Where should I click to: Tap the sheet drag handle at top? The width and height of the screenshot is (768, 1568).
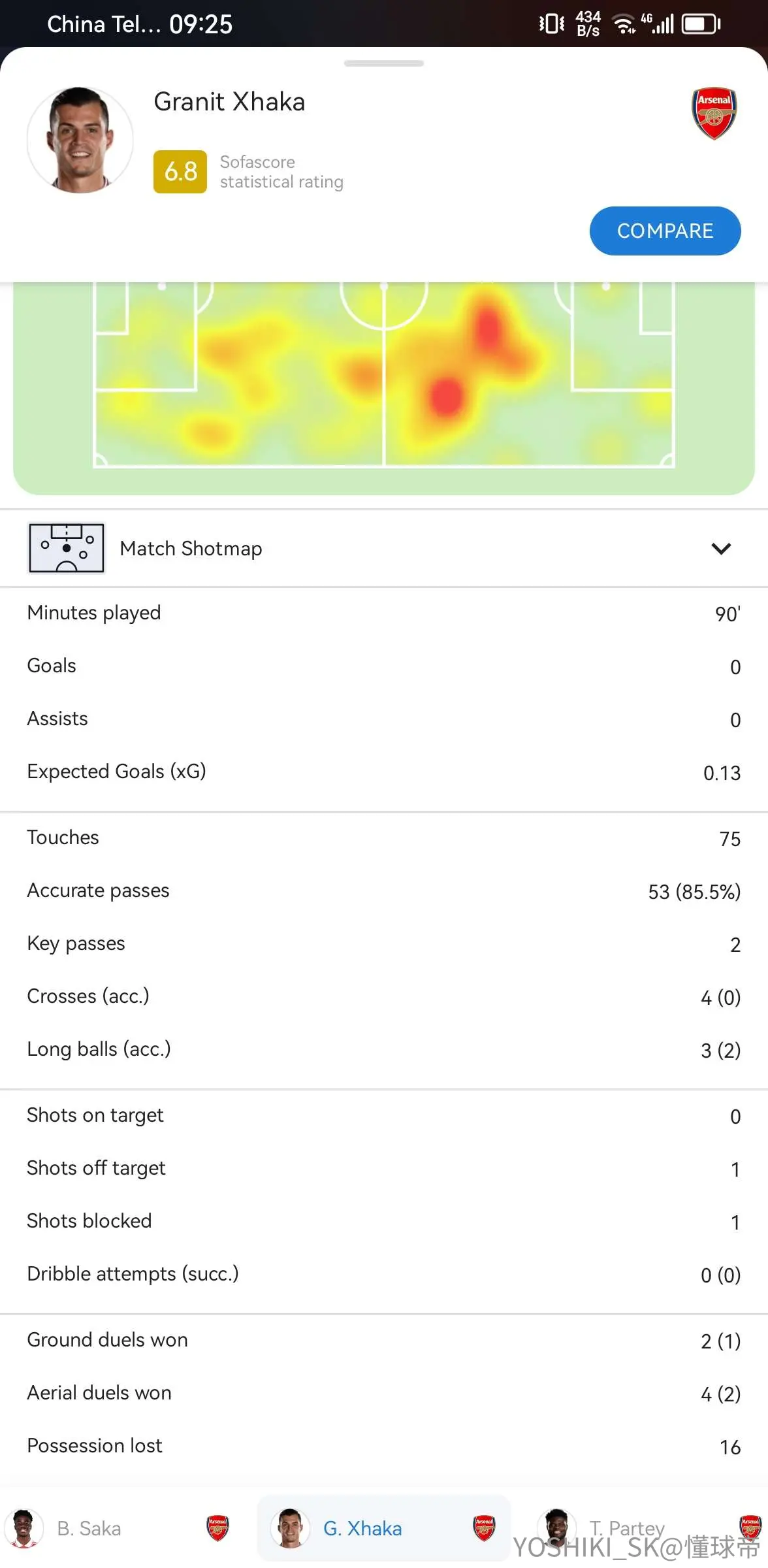tap(384, 63)
